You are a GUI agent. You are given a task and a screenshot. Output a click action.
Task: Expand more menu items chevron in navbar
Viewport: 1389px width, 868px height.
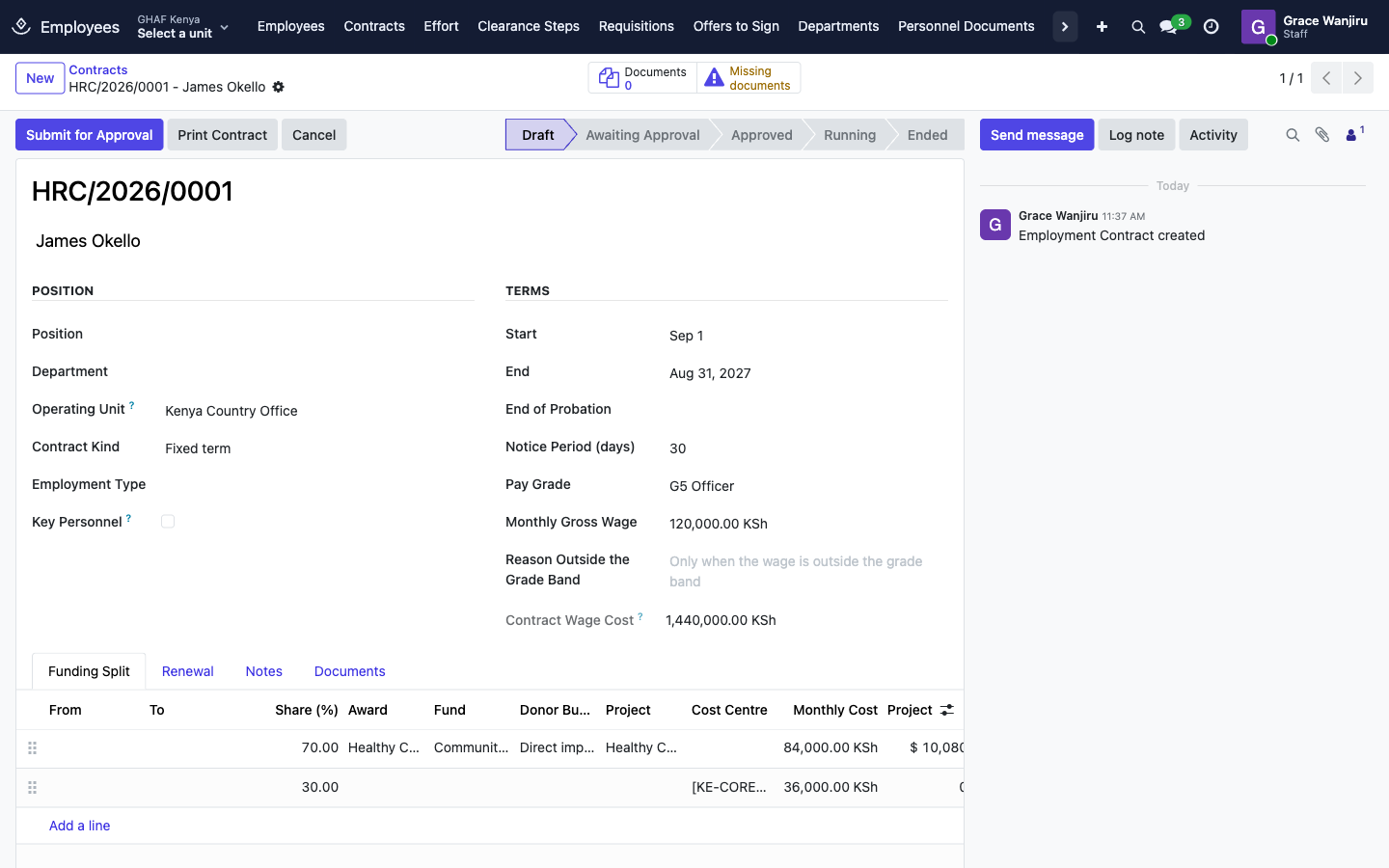(1065, 27)
